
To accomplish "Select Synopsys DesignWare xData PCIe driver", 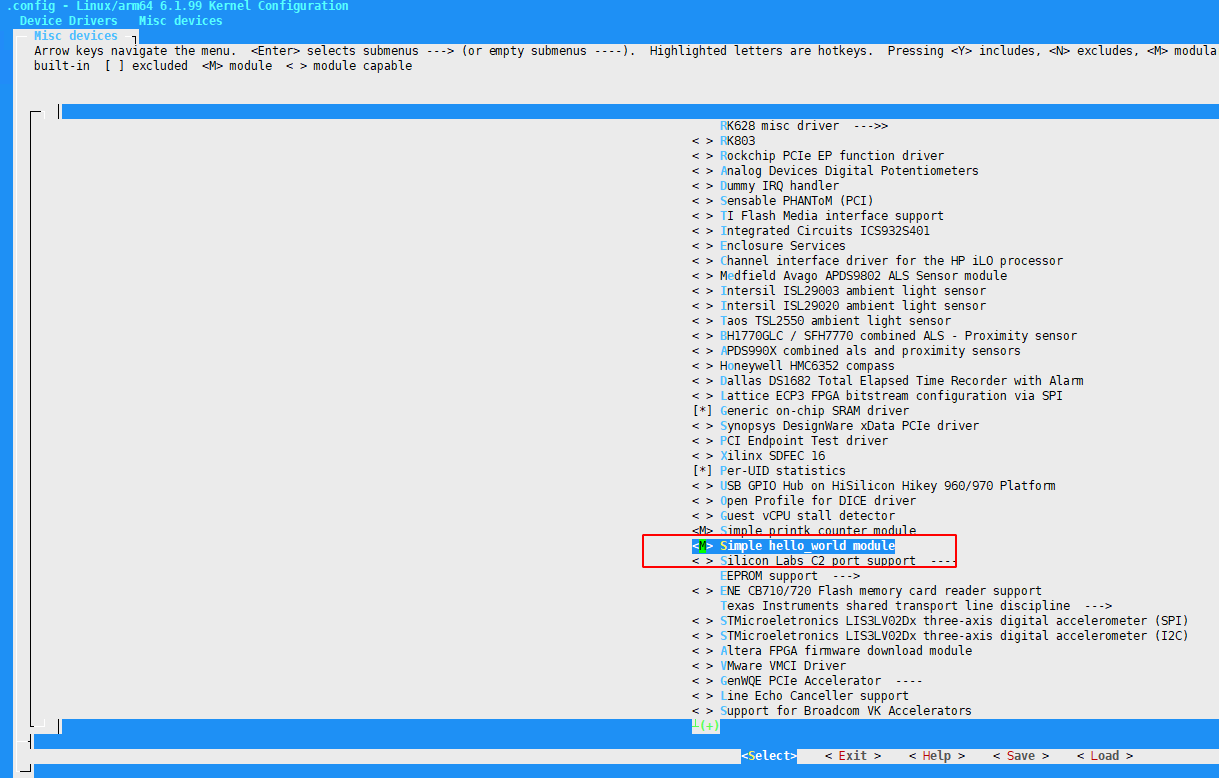I will tap(850, 426).
